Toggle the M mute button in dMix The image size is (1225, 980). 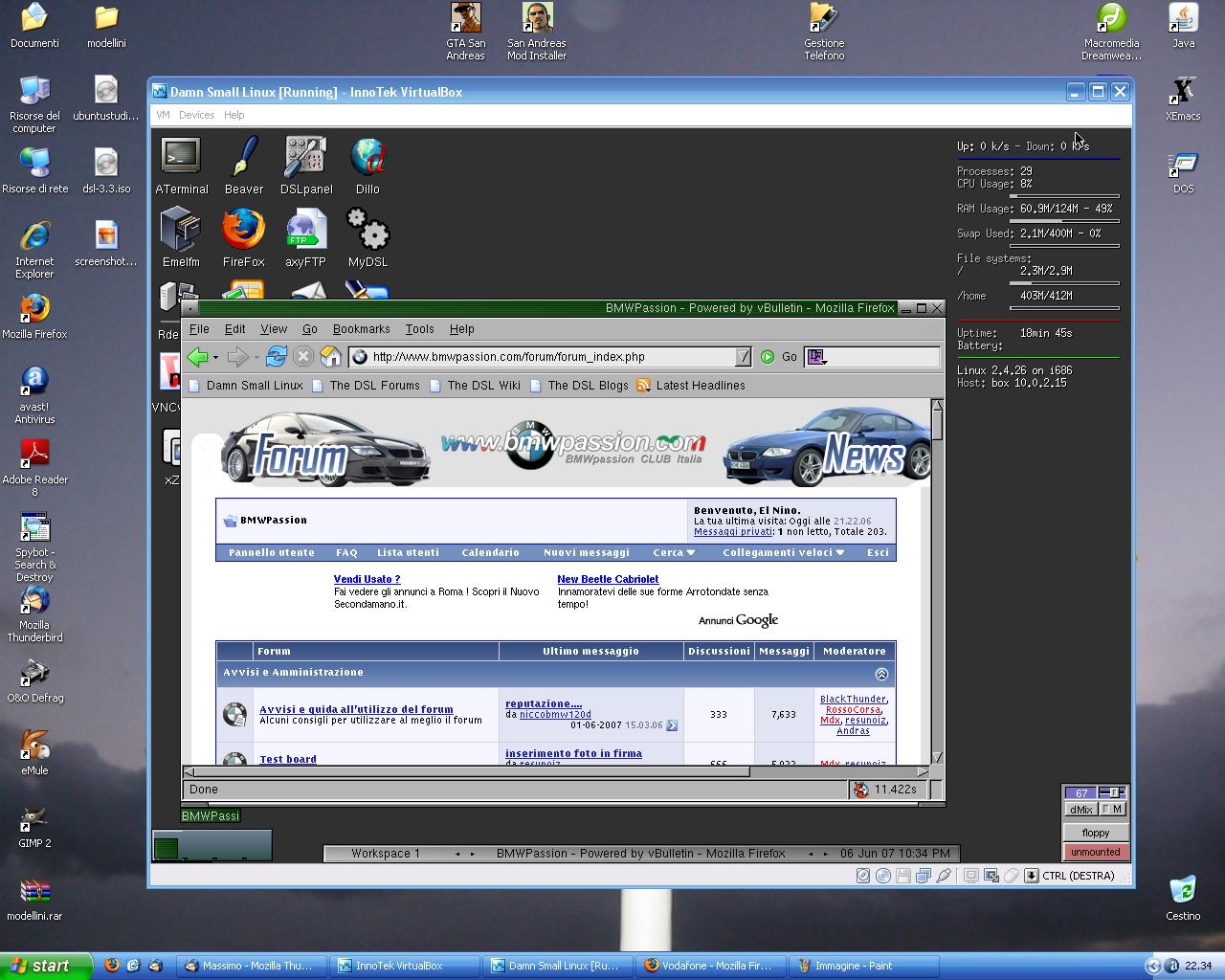tap(1112, 810)
